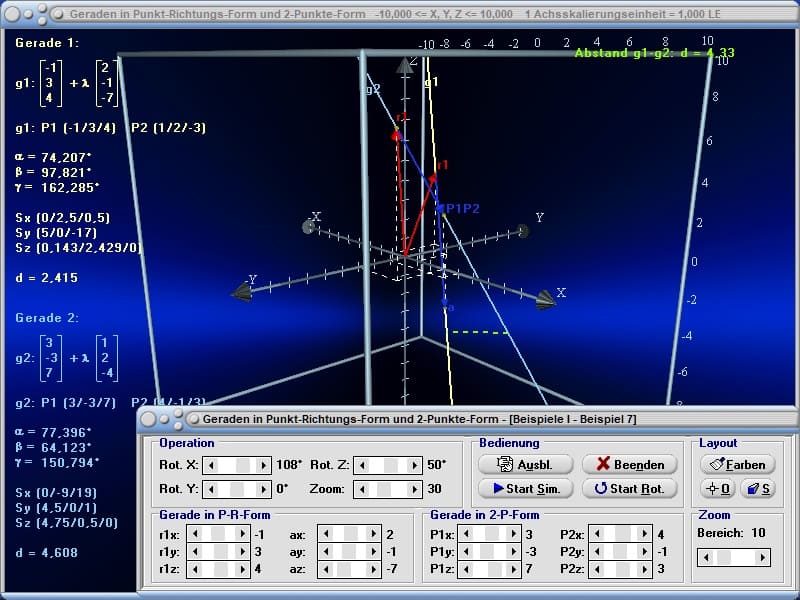Decrease P1x value with left arrow

click(x=466, y=534)
